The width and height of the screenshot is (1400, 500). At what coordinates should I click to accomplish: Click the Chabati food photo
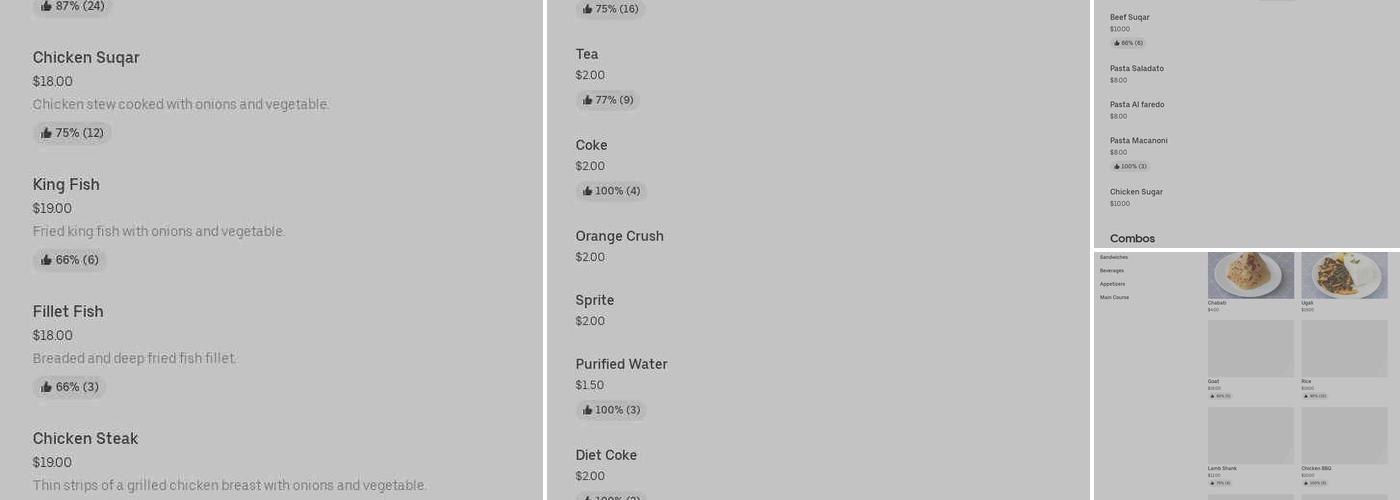click(1250, 275)
